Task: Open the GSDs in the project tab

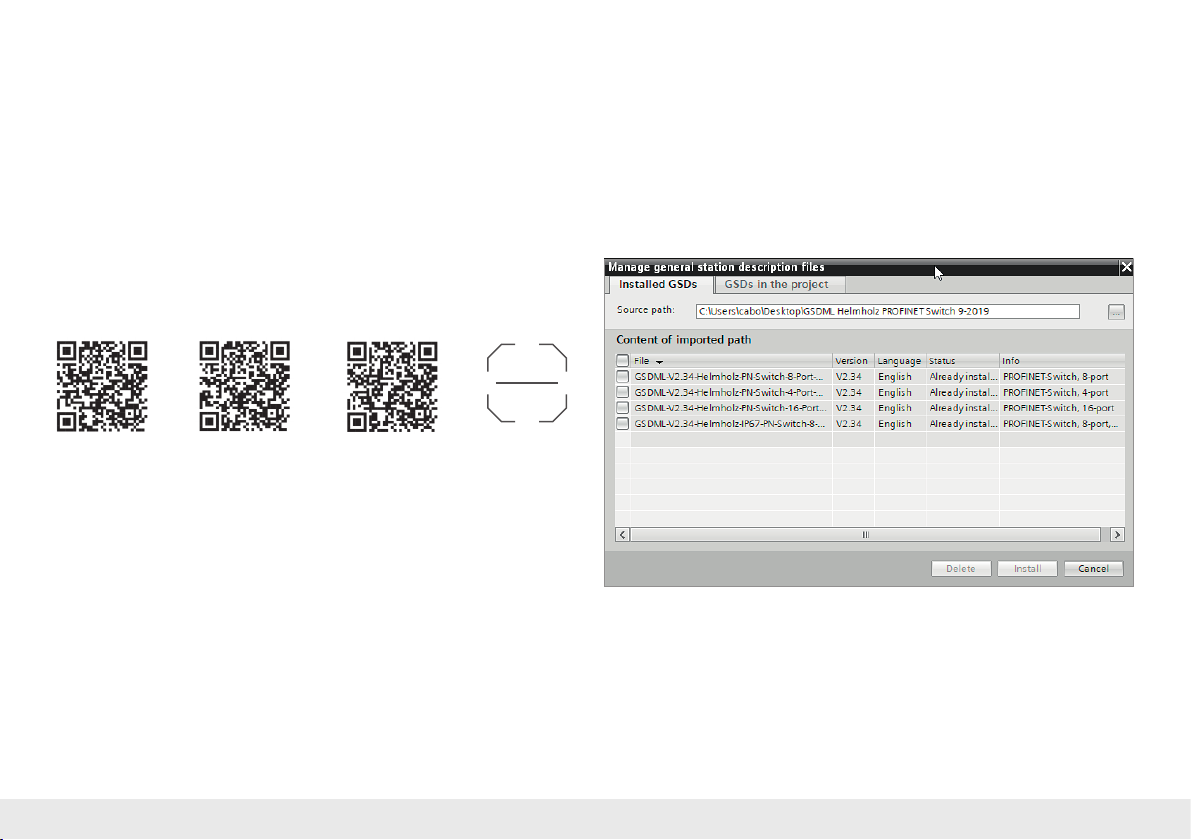Action: [776, 285]
